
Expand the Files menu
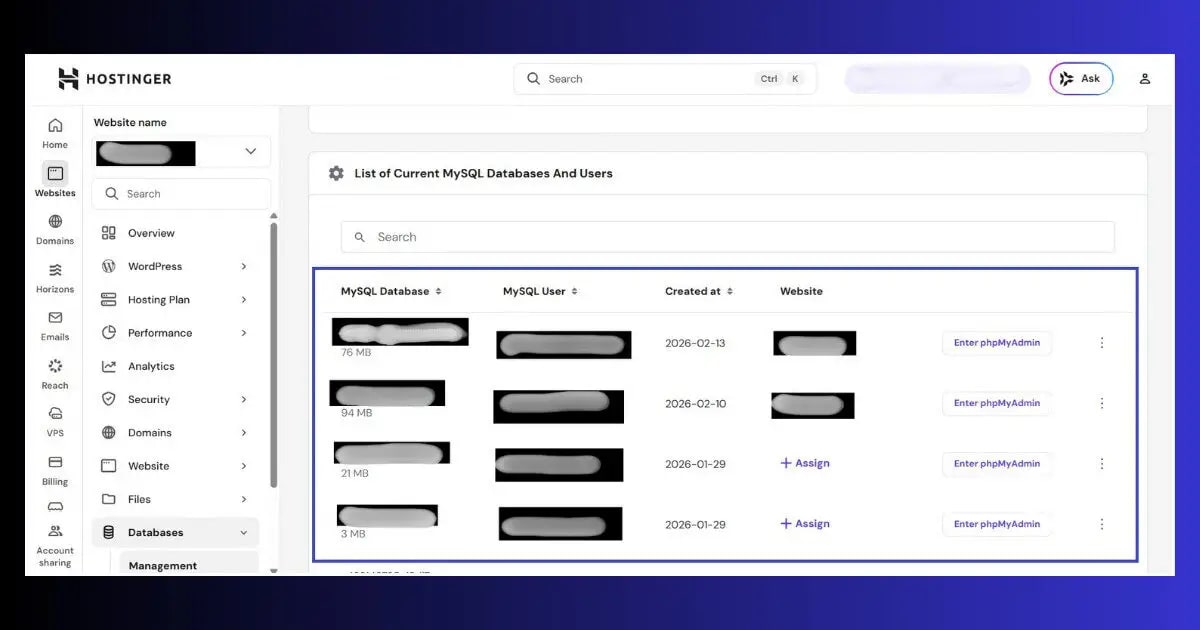[175, 499]
